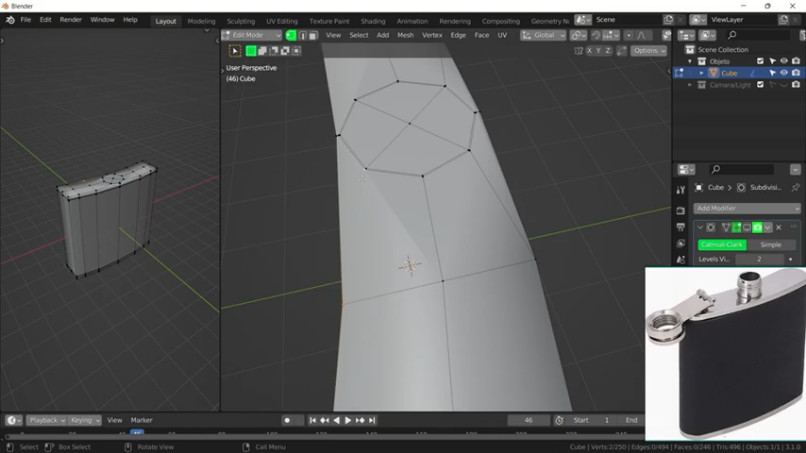Jump to the timeline end frame

click(x=372, y=420)
